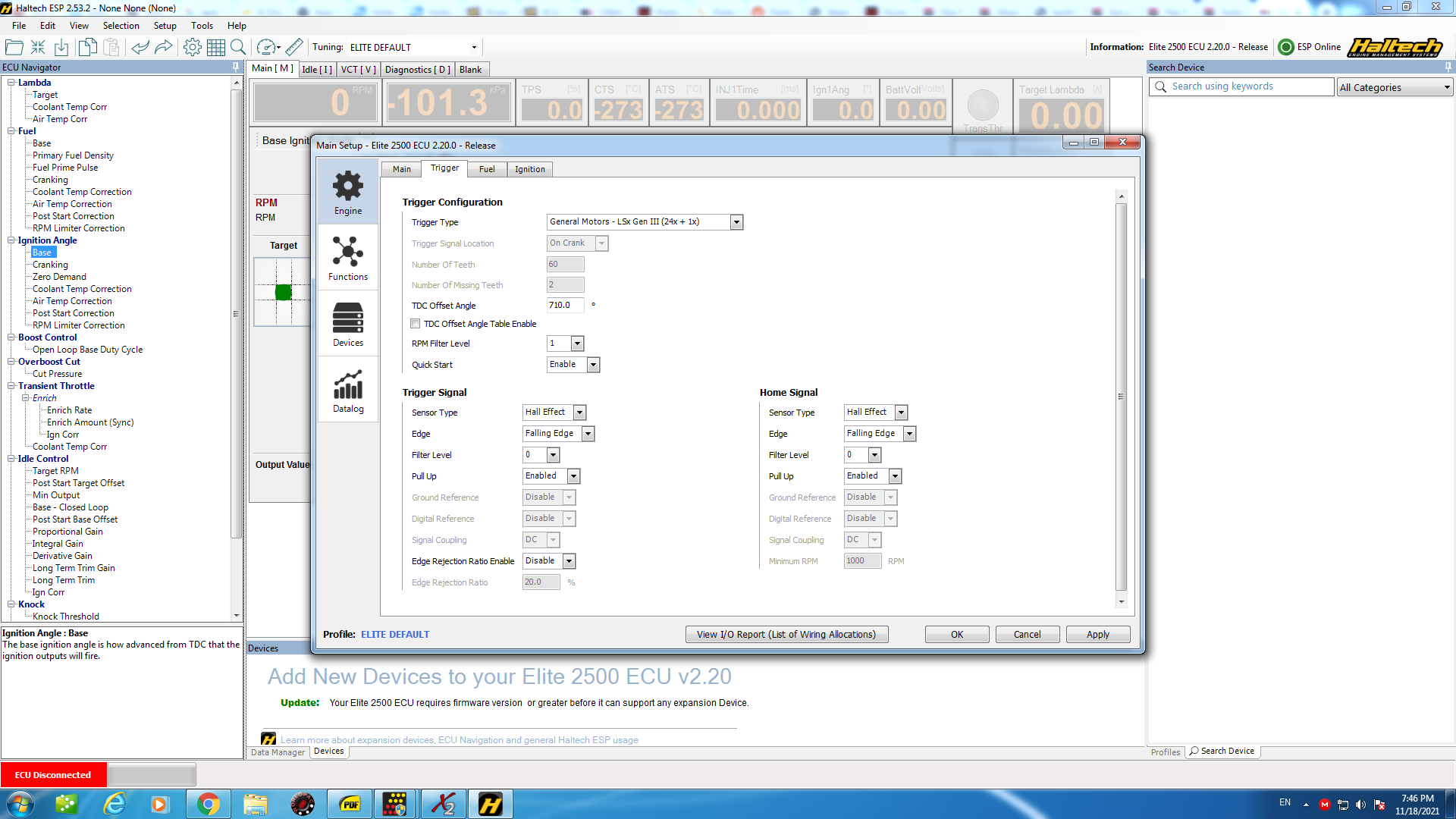Screen dimensions: 1456x819
Task: Open Google Chrome from the taskbar
Action: 209,804
